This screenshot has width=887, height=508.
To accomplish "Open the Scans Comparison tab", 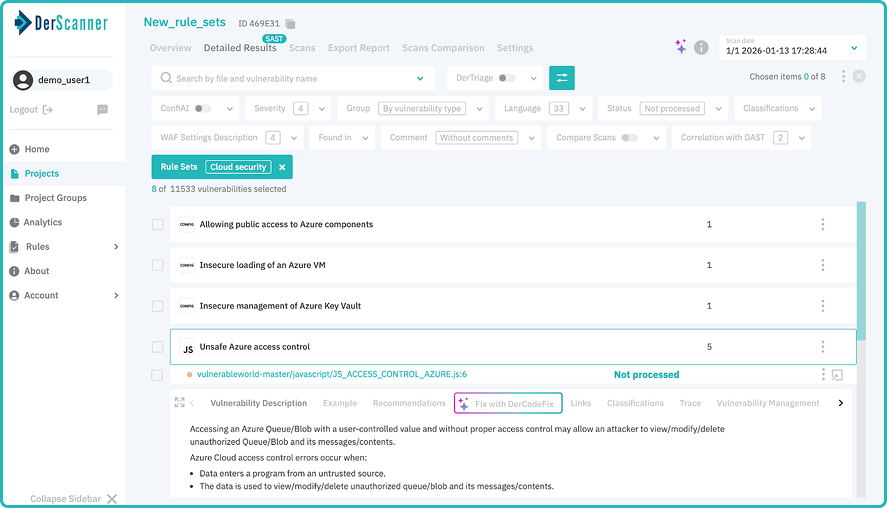I will pyautogui.click(x=443, y=48).
